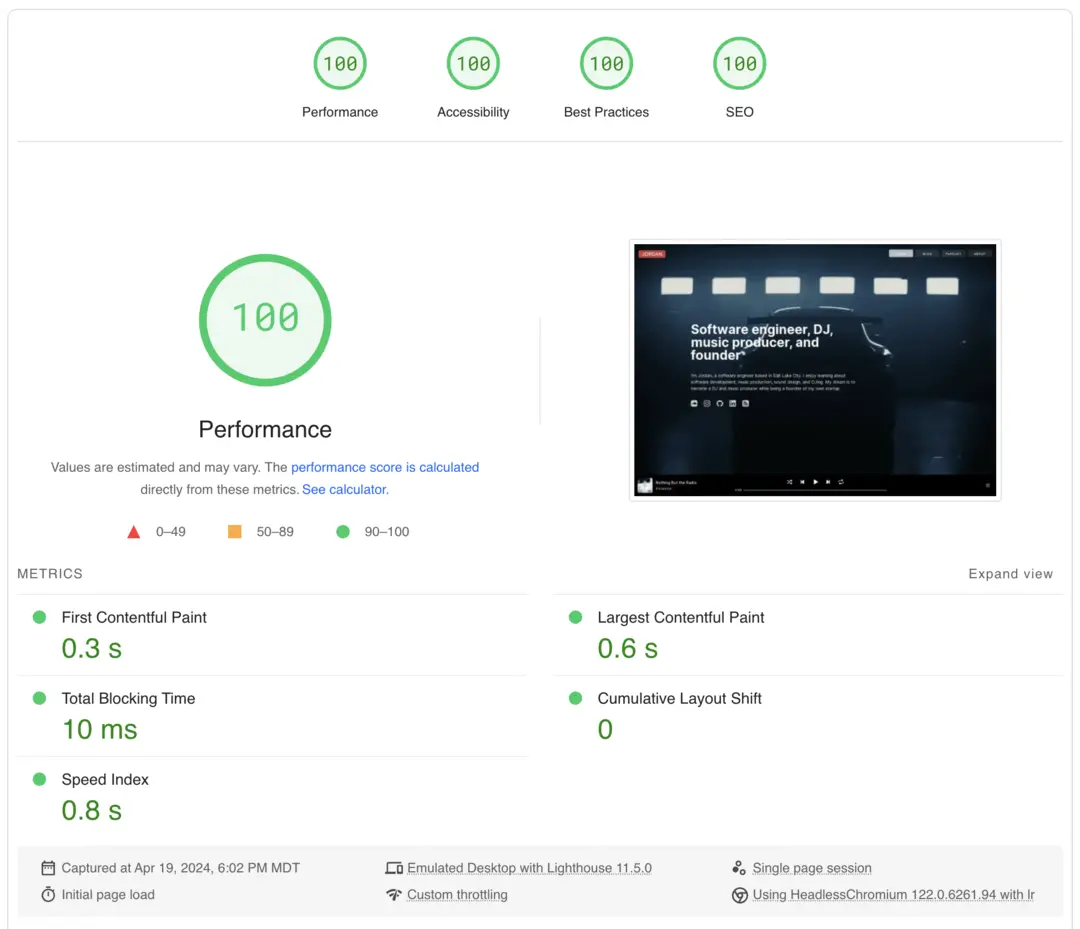Open the 'performance score is calculated' link

click(384, 467)
